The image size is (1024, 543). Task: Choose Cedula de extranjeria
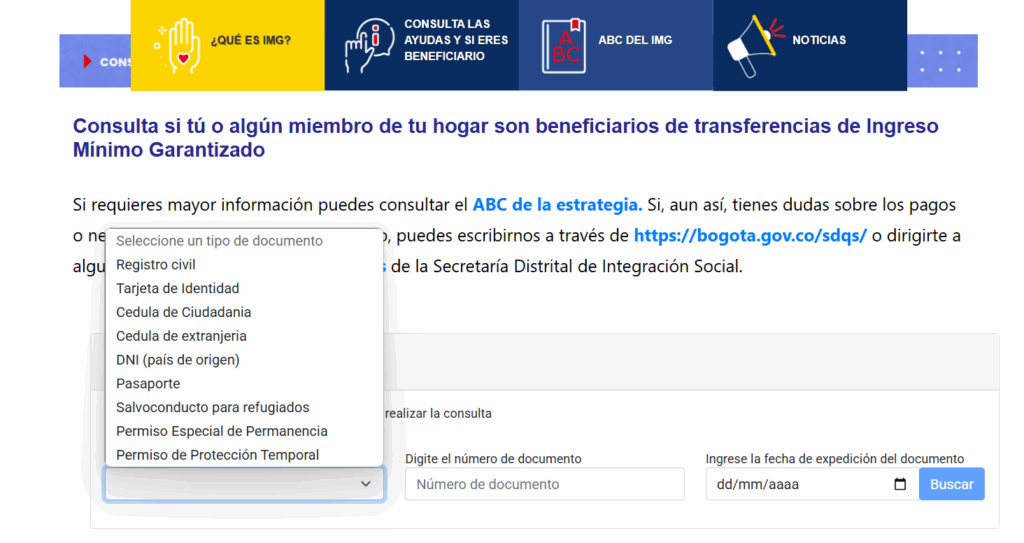(x=244, y=336)
